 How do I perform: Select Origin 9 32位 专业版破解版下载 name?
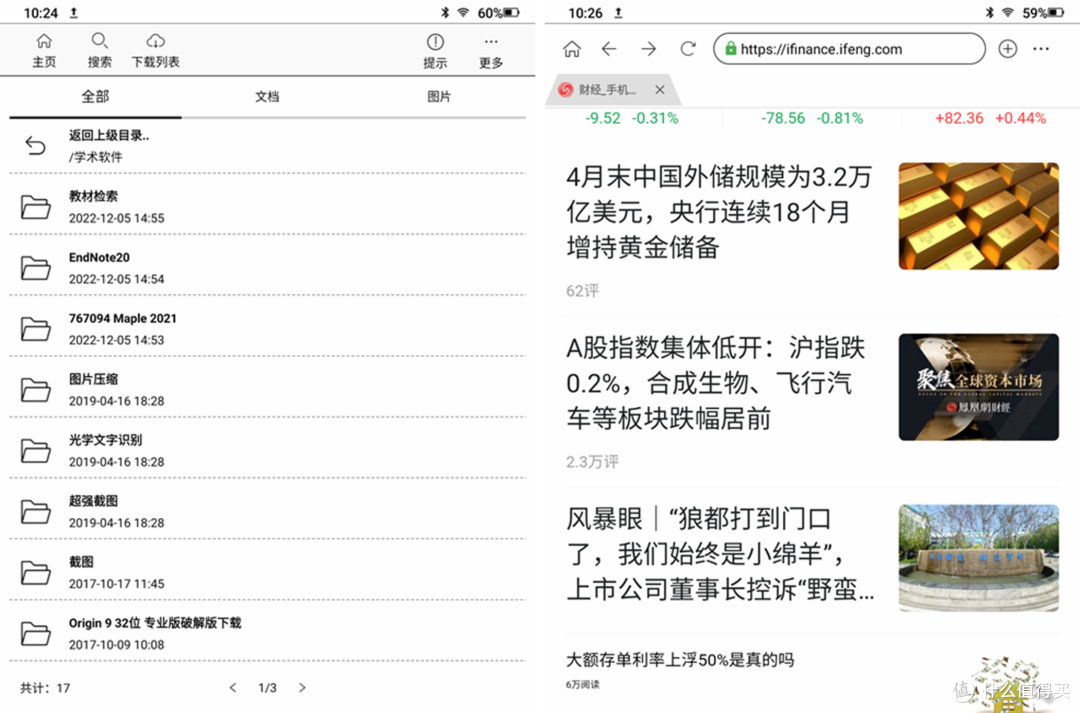tap(155, 623)
